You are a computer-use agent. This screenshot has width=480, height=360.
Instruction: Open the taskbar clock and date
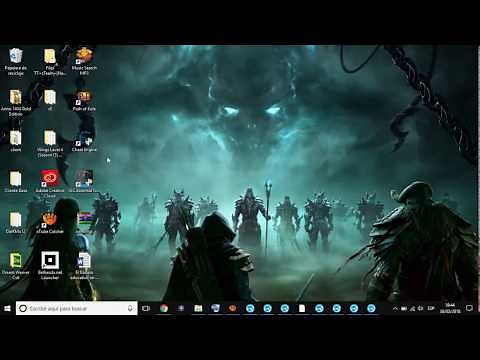click(450, 308)
